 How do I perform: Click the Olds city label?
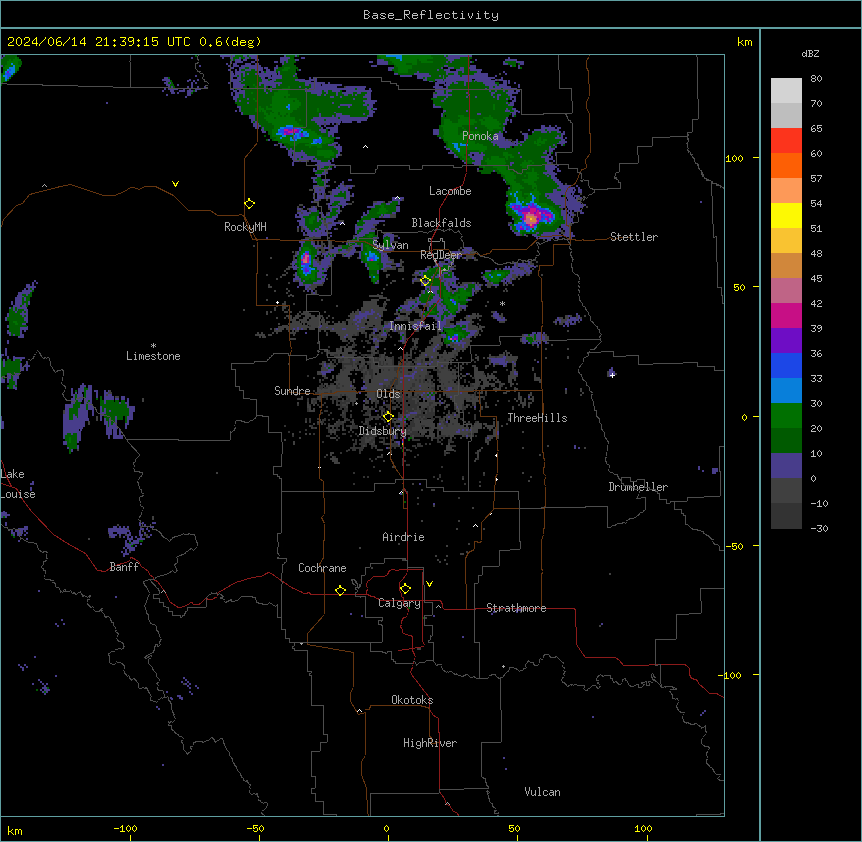pos(388,394)
